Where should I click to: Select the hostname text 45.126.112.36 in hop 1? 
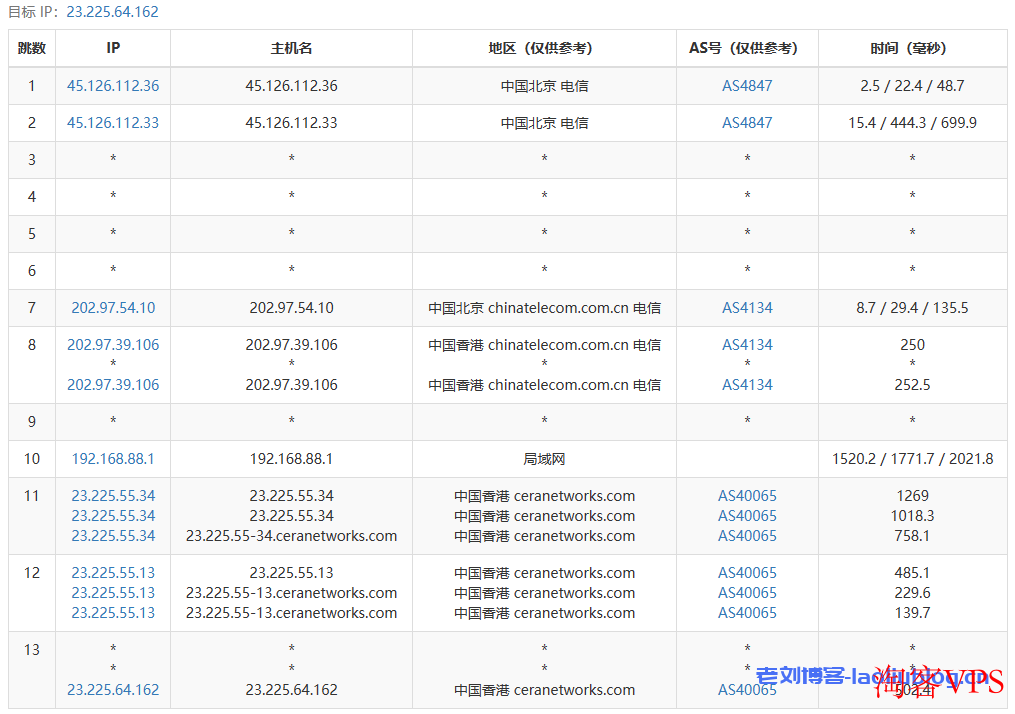coord(291,85)
